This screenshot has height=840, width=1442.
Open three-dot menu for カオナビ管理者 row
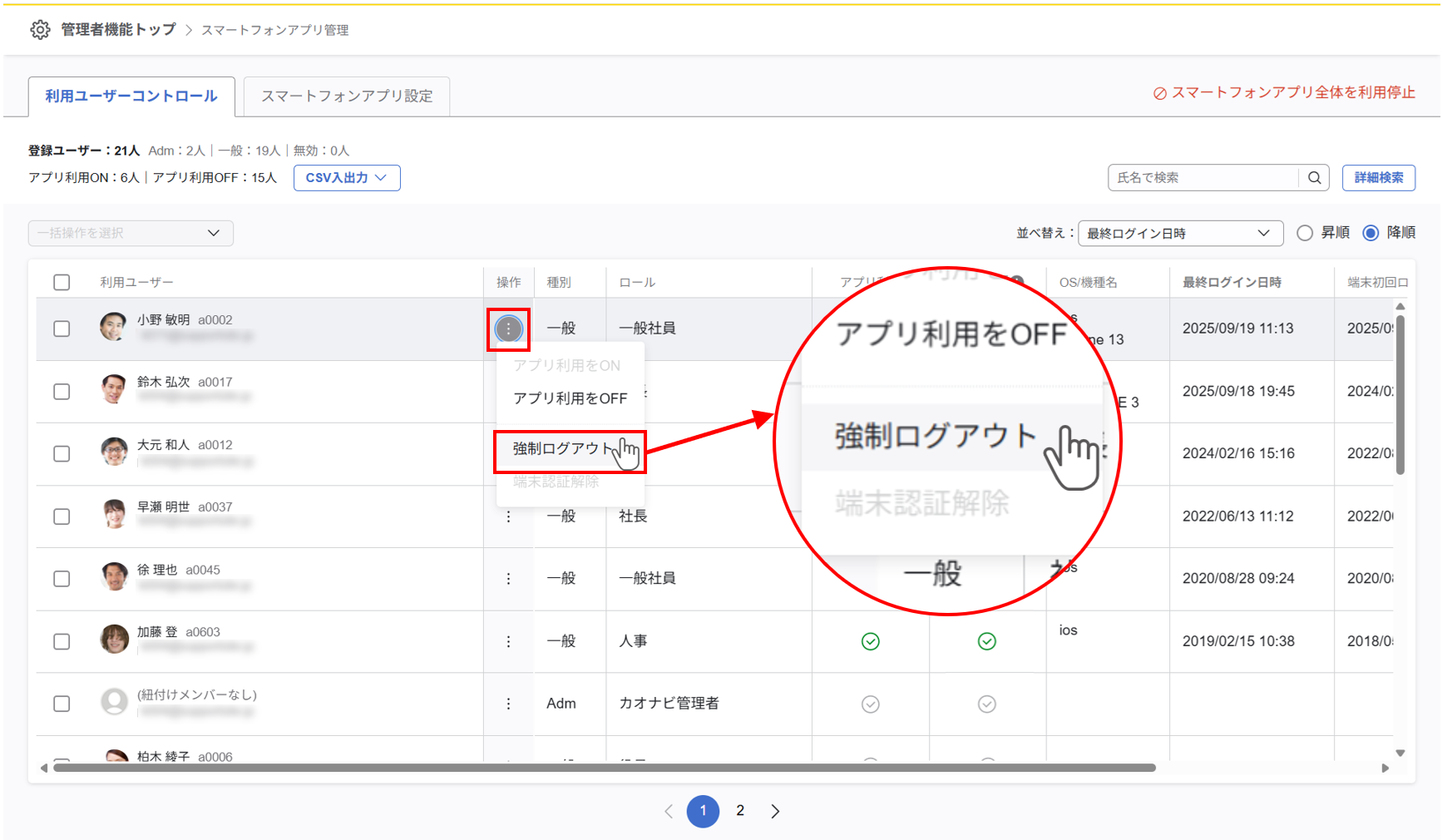(508, 704)
